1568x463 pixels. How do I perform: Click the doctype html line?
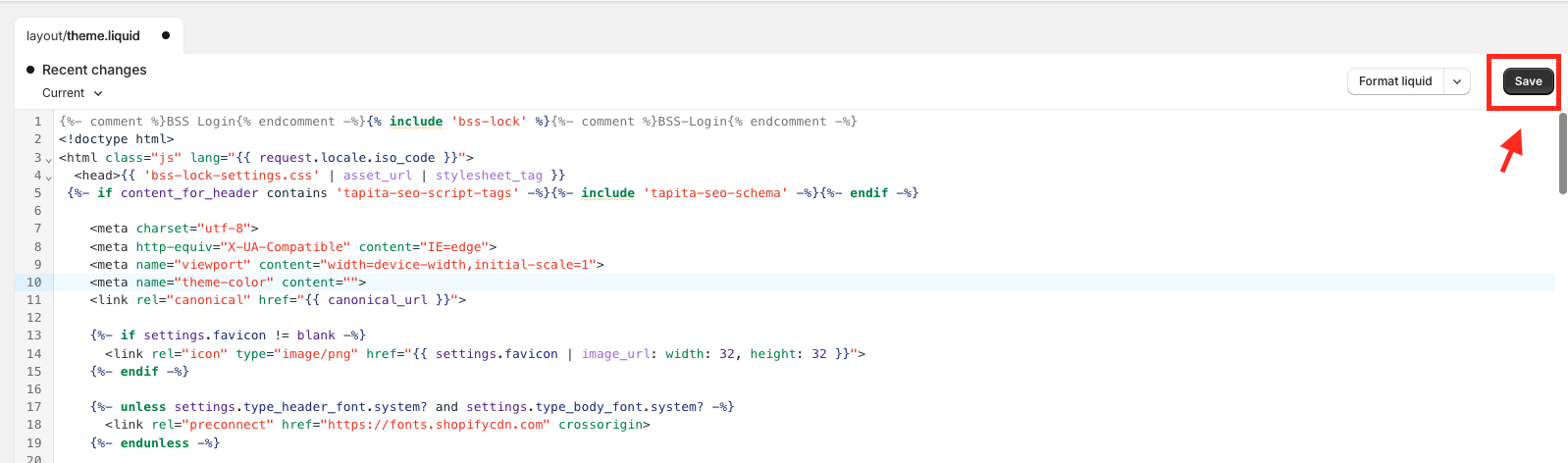[x=116, y=139]
